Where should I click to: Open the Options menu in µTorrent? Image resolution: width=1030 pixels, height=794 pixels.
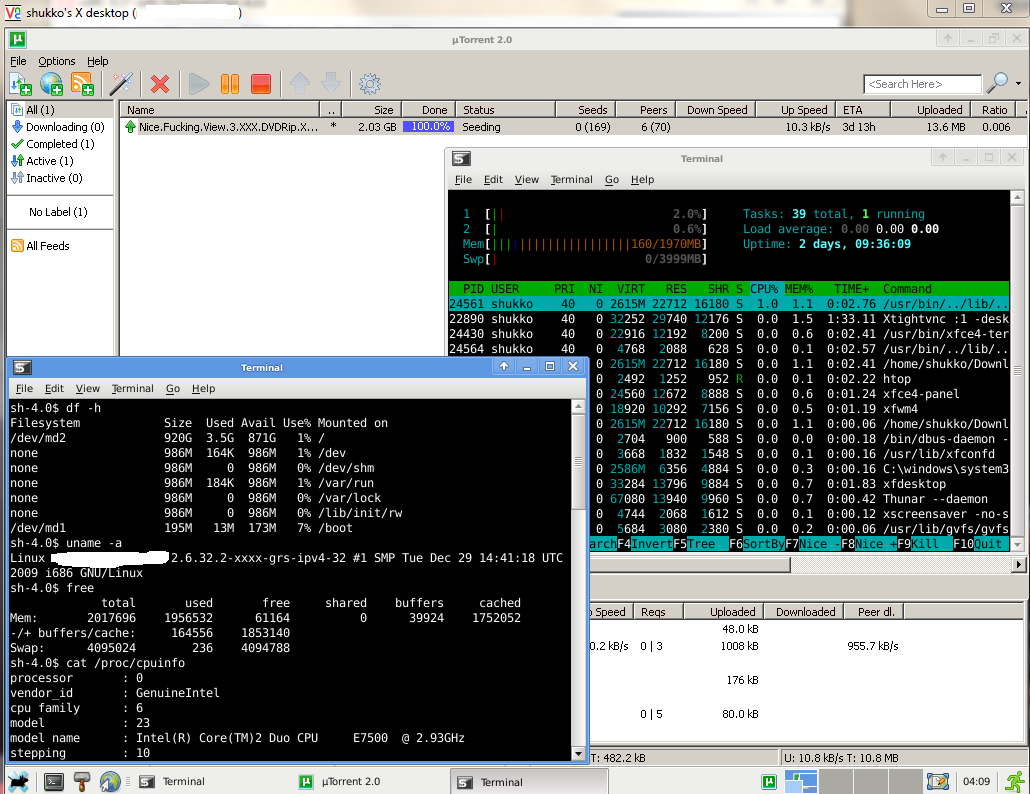[x=56, y=61]
